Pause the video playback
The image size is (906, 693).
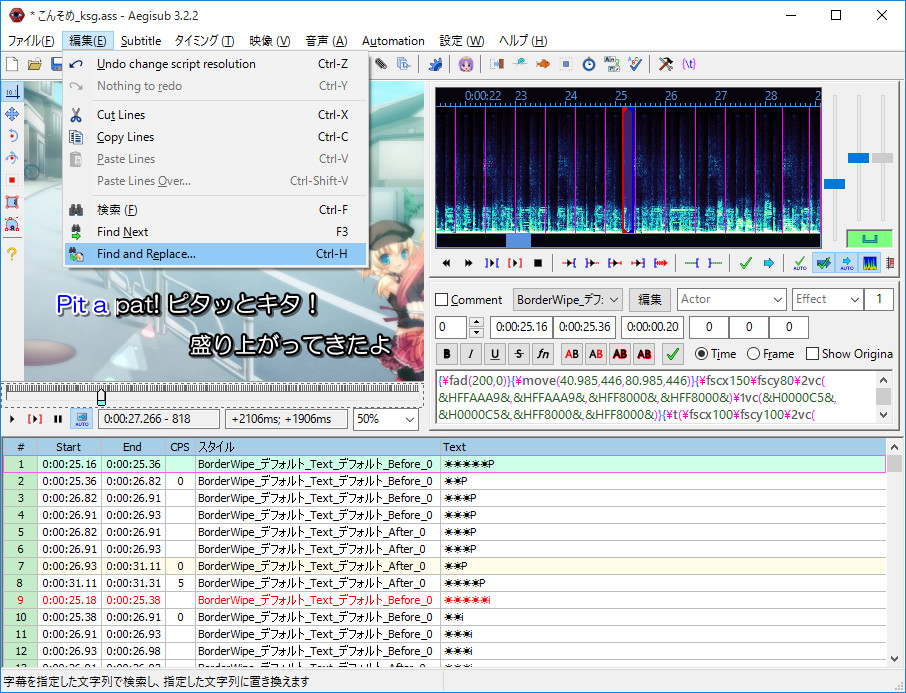click(58, 418)
